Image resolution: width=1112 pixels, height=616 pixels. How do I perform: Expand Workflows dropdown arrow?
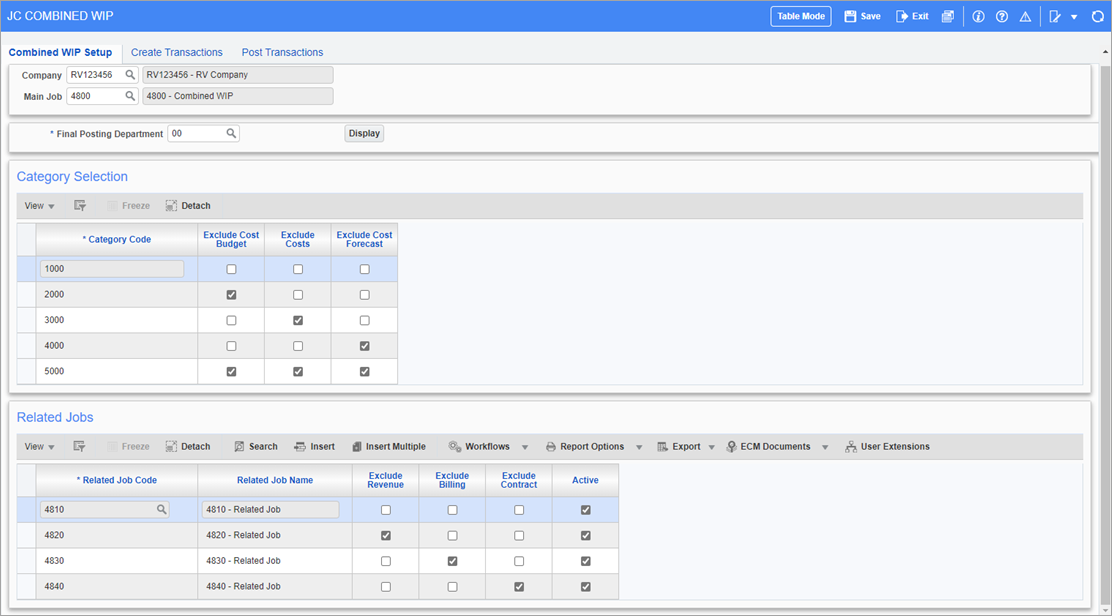point(525,447)
